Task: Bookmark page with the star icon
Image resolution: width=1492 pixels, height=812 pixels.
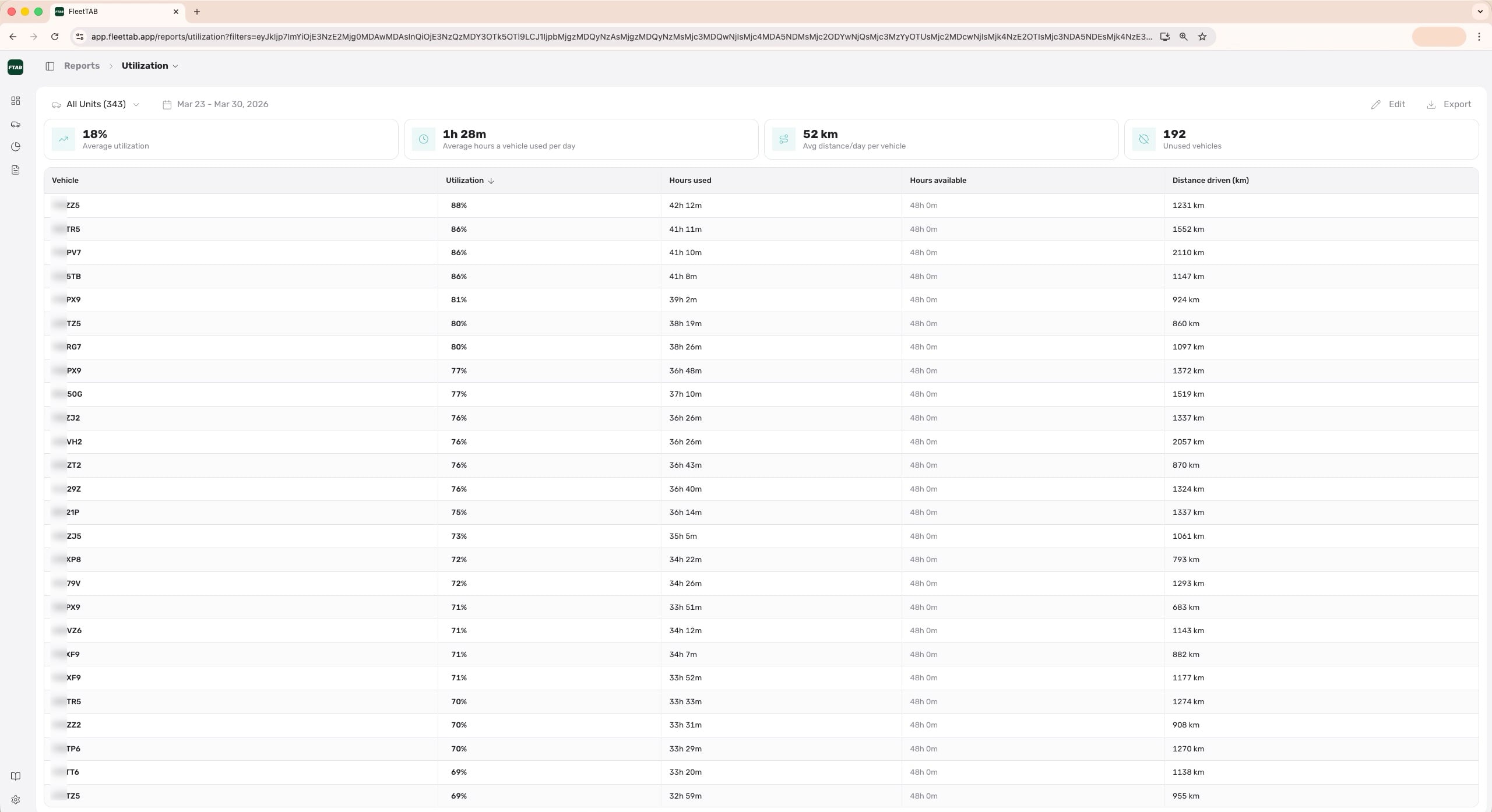Action: [x=1202, y=37]
